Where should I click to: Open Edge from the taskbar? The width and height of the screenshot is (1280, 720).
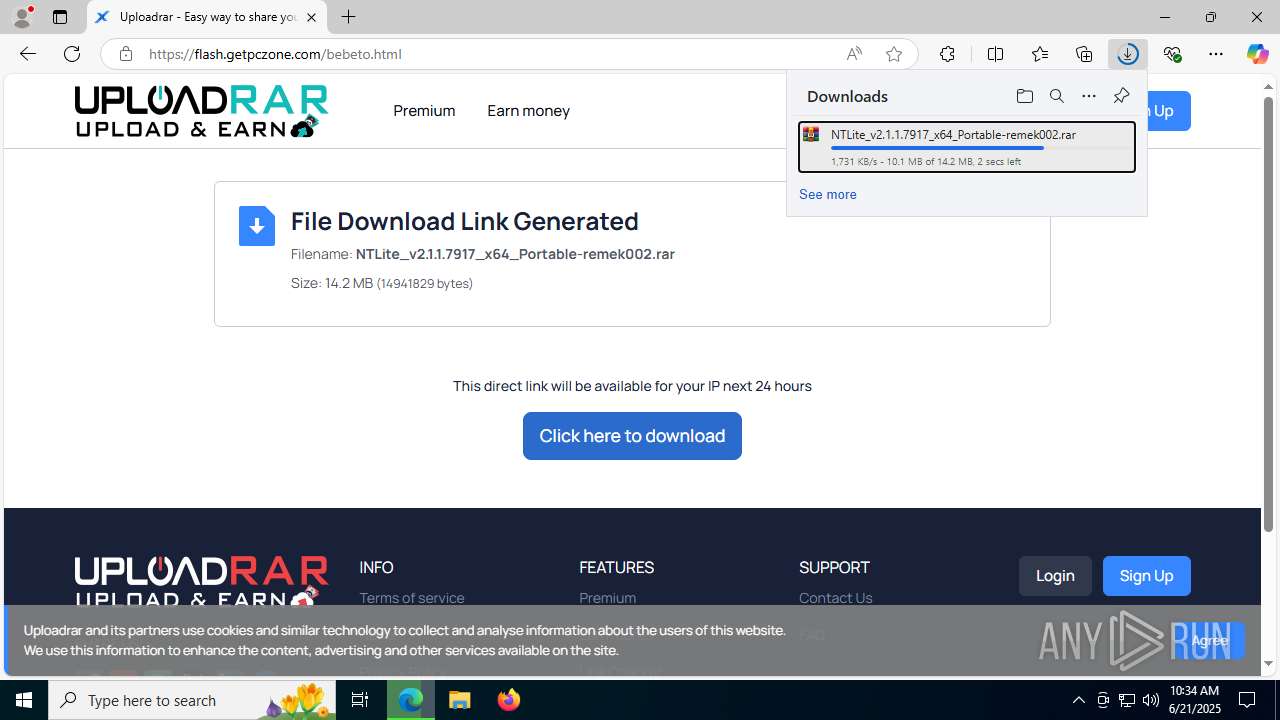(411, 700)
